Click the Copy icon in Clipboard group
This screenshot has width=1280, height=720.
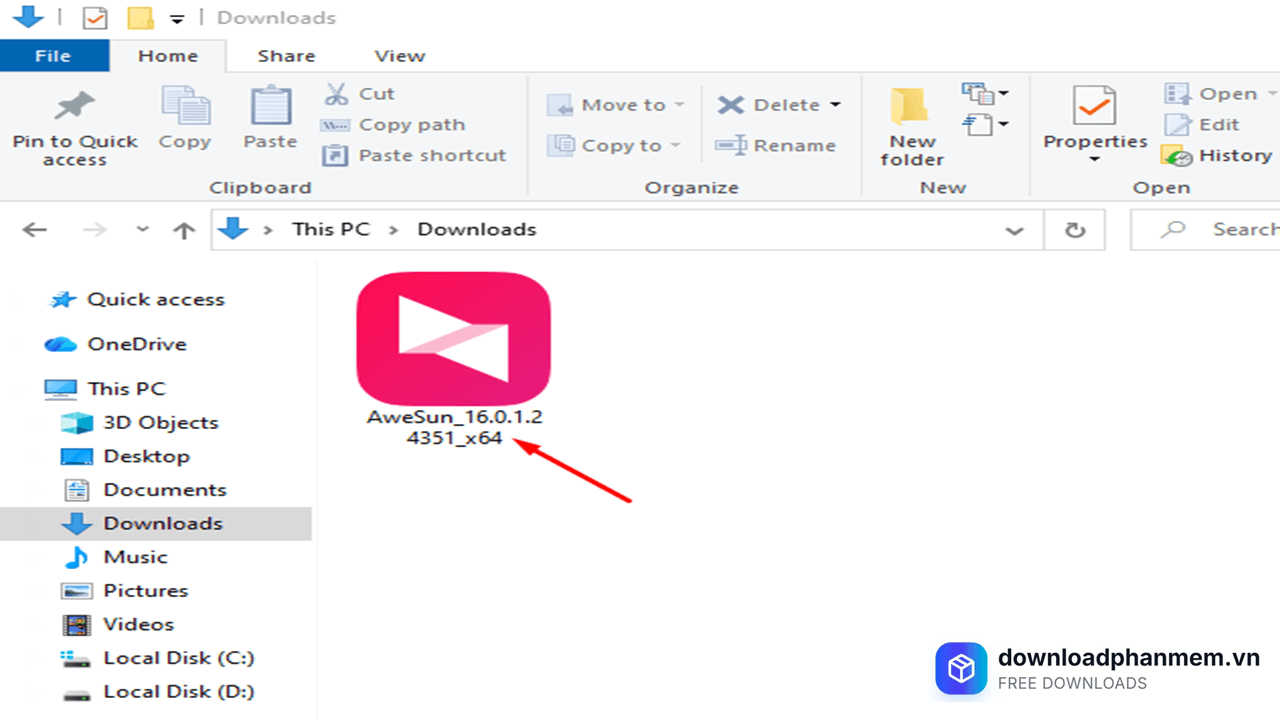click(x=185, y=108)
